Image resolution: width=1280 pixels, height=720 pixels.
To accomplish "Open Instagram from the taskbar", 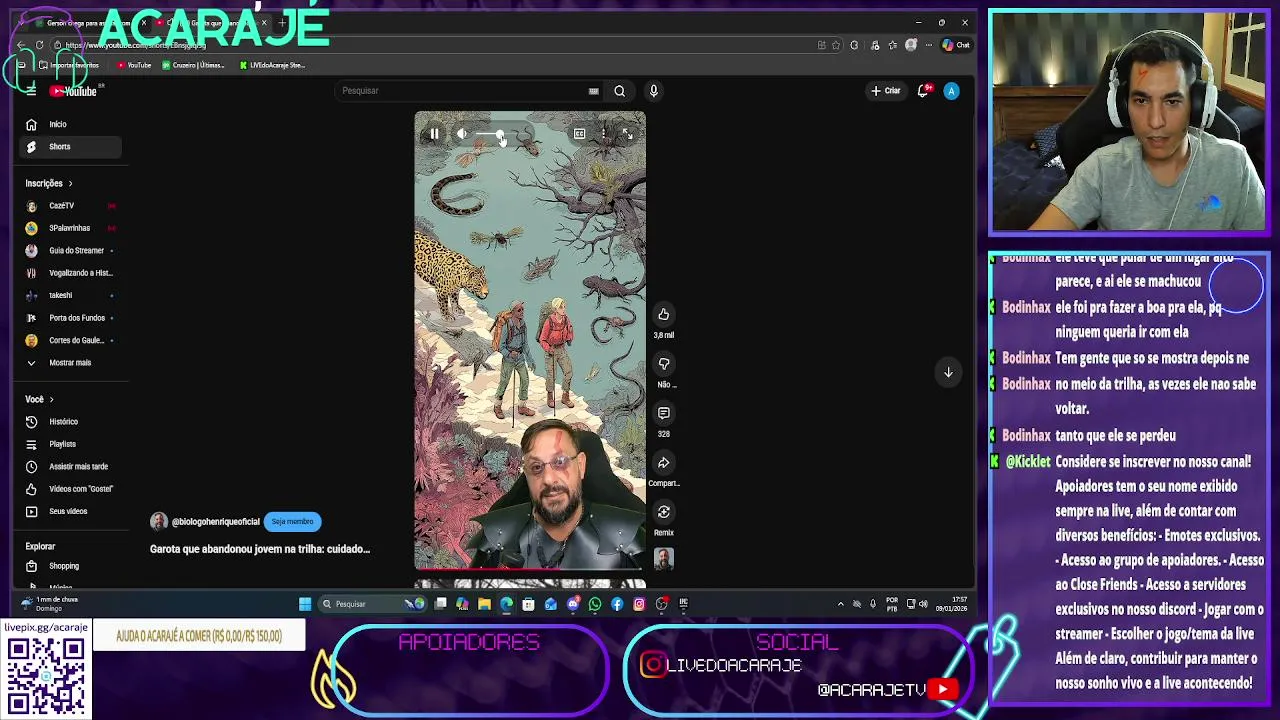I will (639, 604).
